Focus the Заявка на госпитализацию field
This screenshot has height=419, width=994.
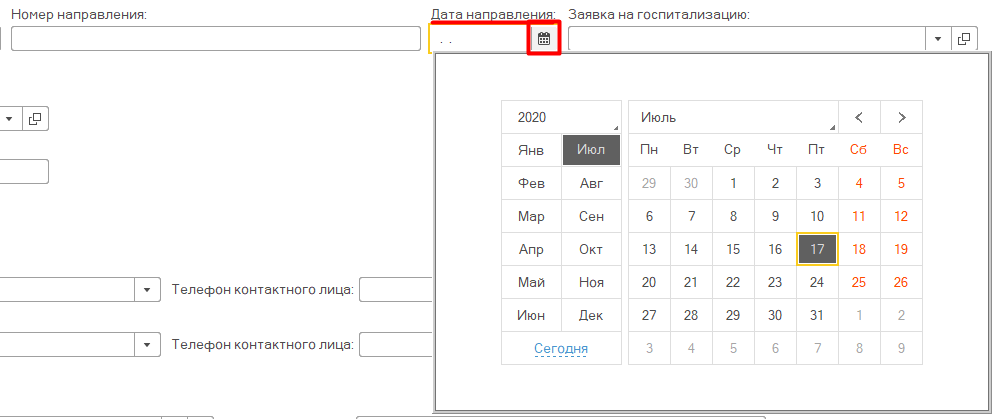(746, 39)
